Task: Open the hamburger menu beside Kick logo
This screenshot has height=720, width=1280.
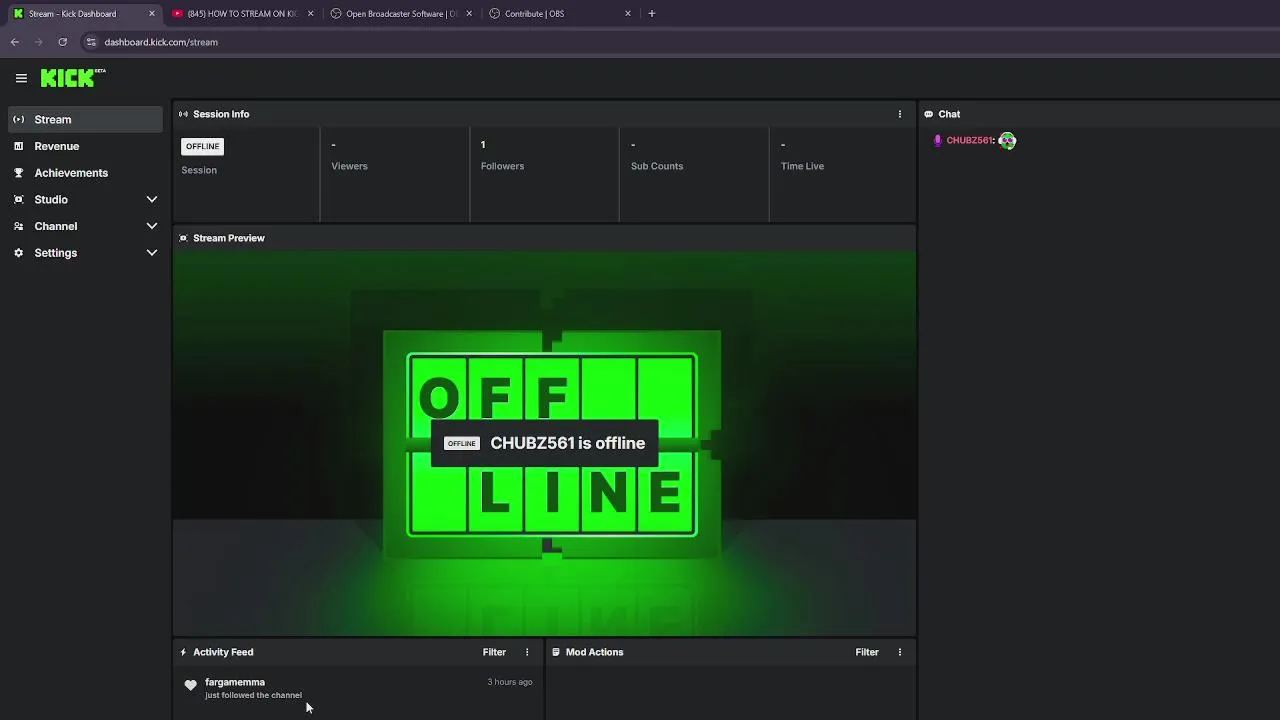Action: point(21,78)
